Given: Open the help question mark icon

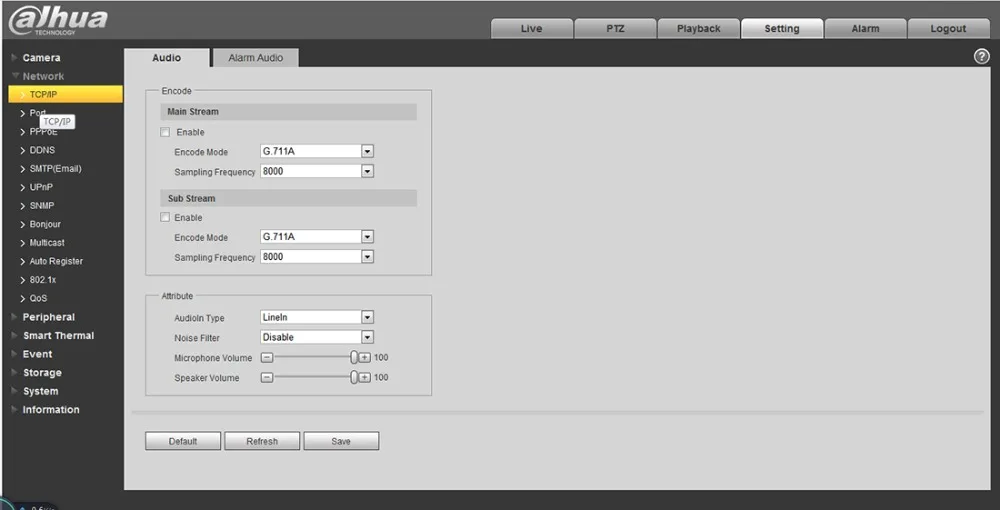Looking at the screenshot, I should coord(982,57).
